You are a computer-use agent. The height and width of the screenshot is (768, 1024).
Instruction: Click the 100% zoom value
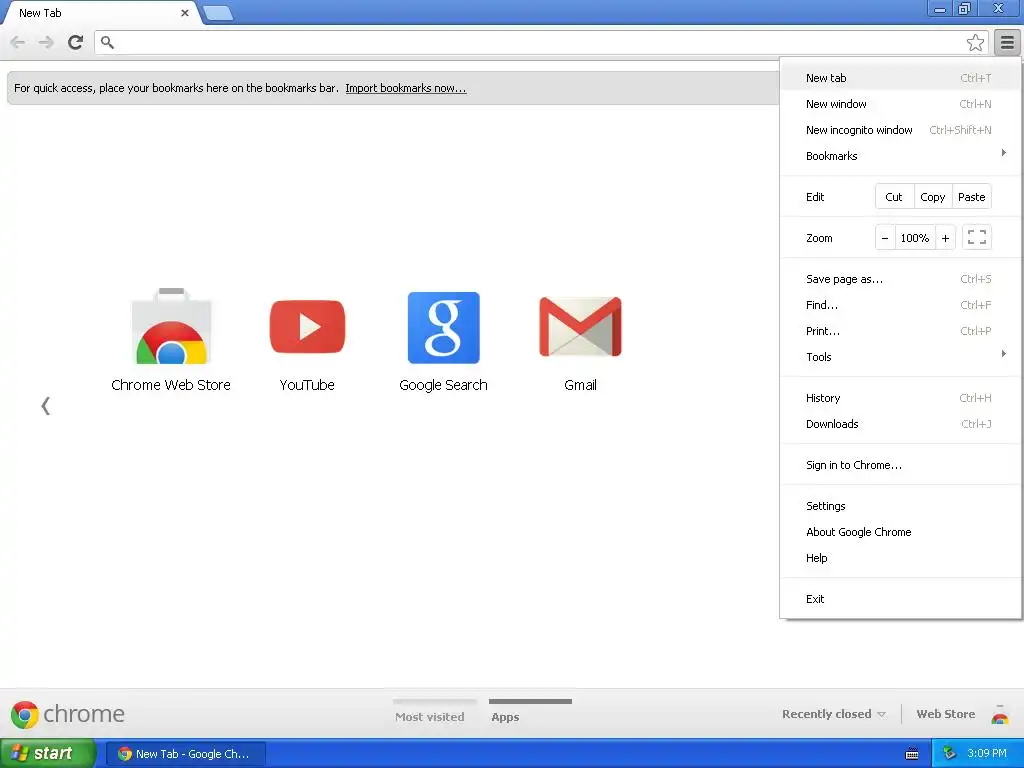click(x=914, y=238)
